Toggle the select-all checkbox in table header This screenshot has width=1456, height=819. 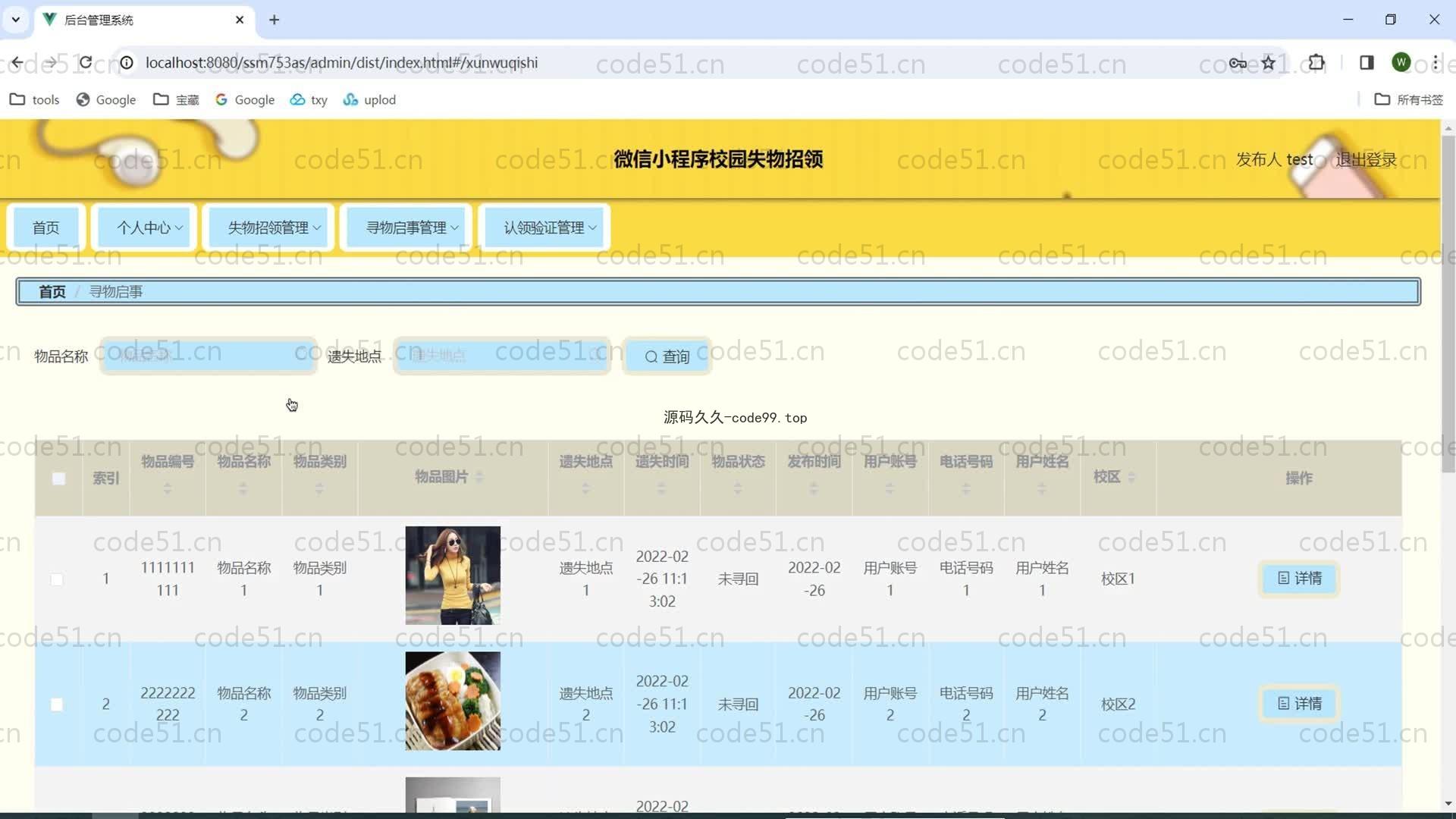[x=58, y=479]
